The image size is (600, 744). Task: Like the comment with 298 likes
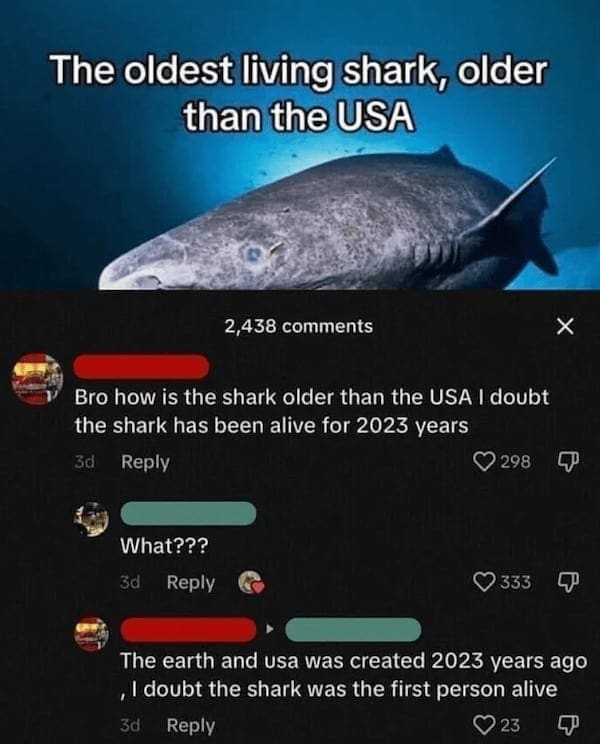pyautogui.click(x=484, y=461)
